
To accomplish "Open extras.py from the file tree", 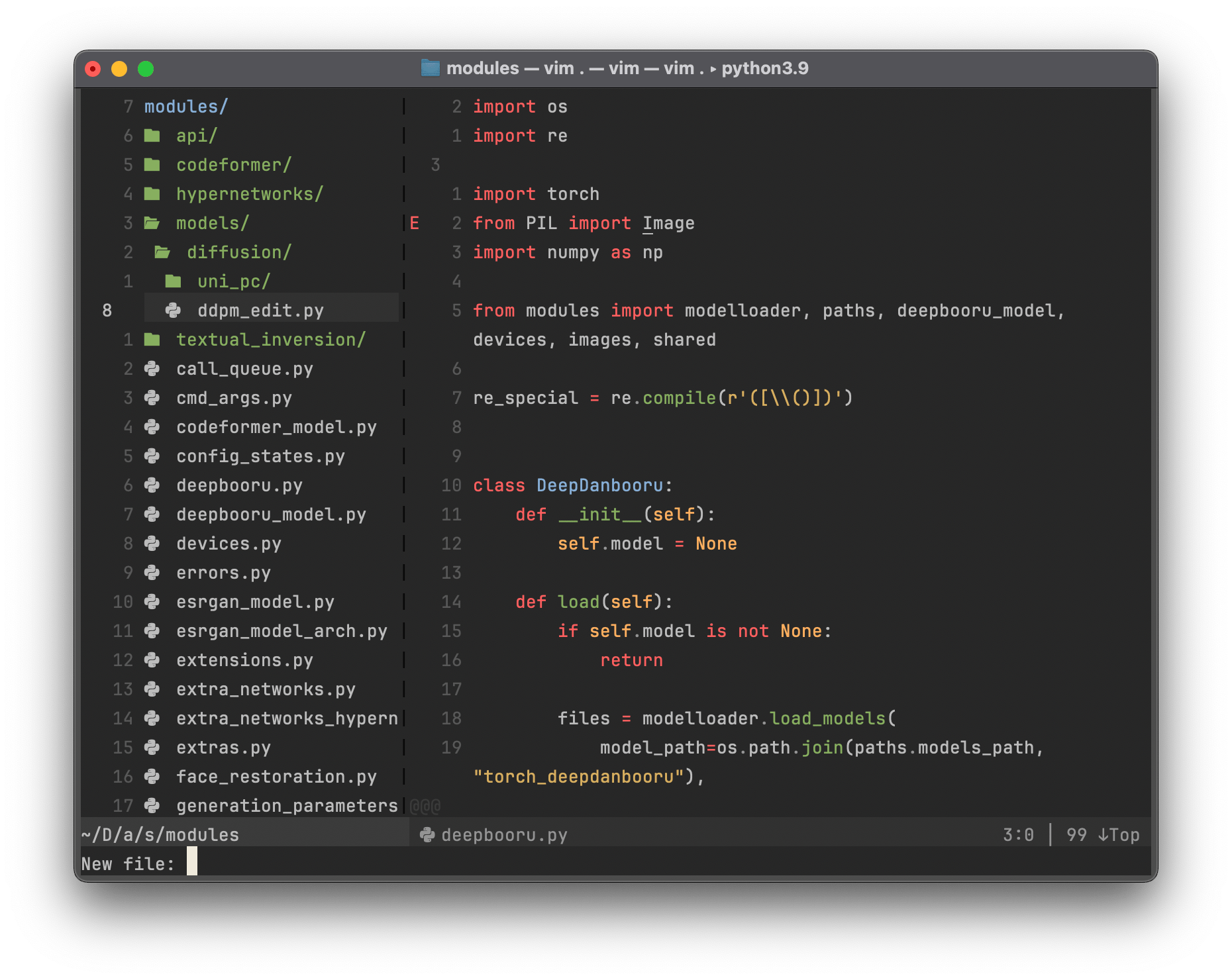I will (223, 748).
